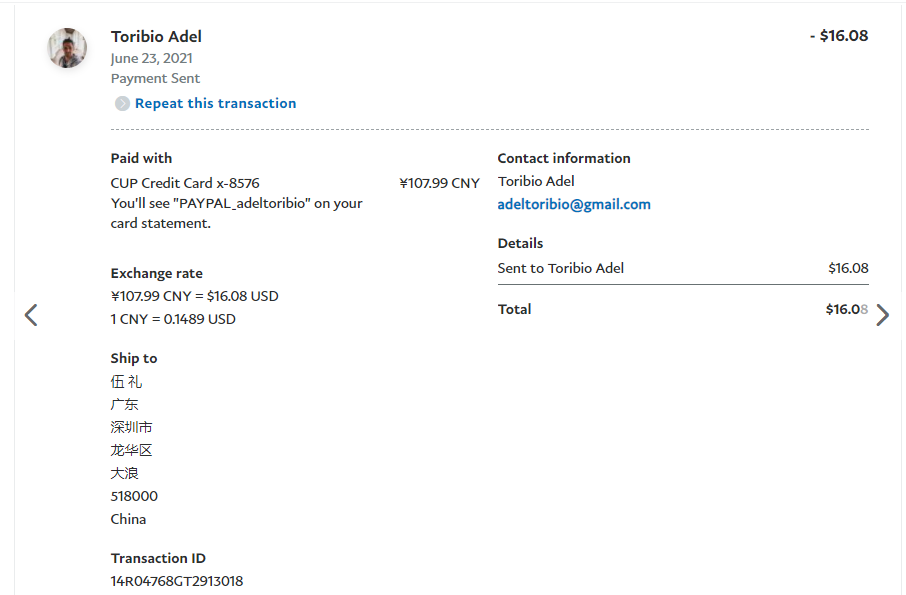Image resolution: width=906 pixels, height=595 pixels.
Task: Click the Ship to heading
Action: 134,358
